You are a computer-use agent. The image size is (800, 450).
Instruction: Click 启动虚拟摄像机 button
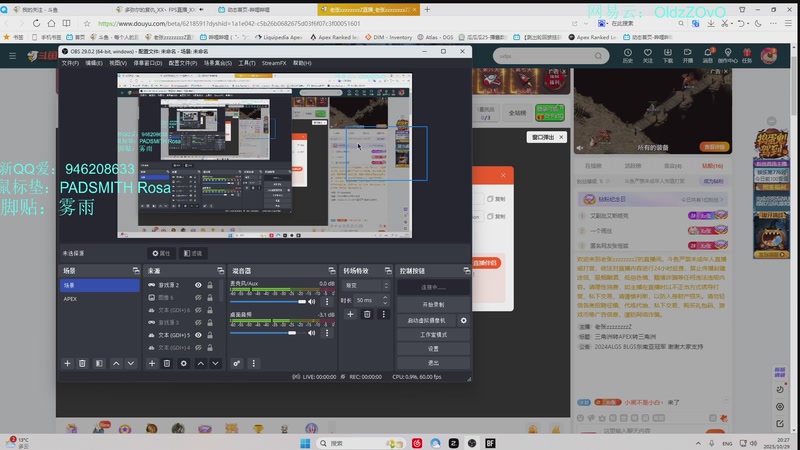point(427,320)
